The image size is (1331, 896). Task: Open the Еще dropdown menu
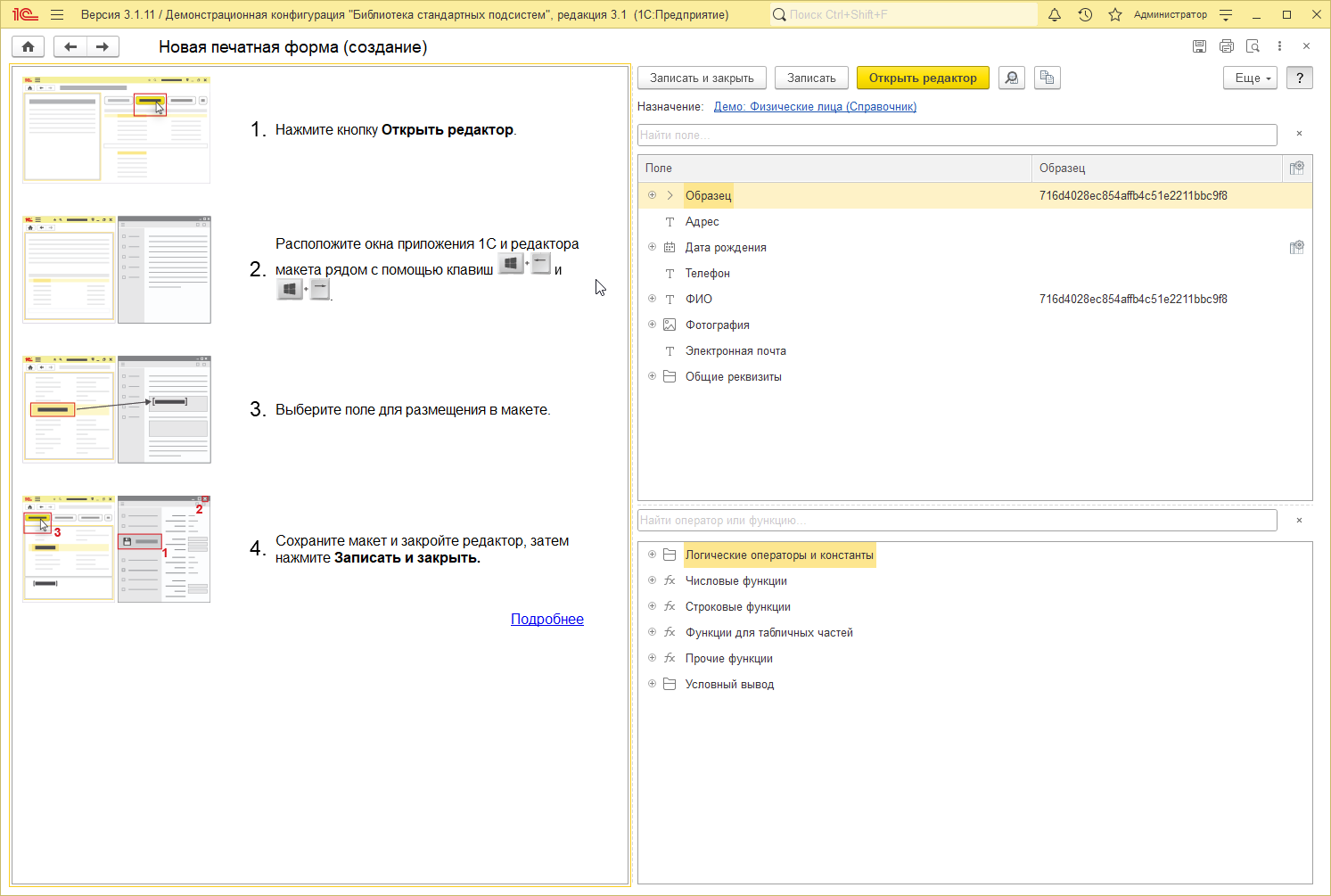point(1251,78)
